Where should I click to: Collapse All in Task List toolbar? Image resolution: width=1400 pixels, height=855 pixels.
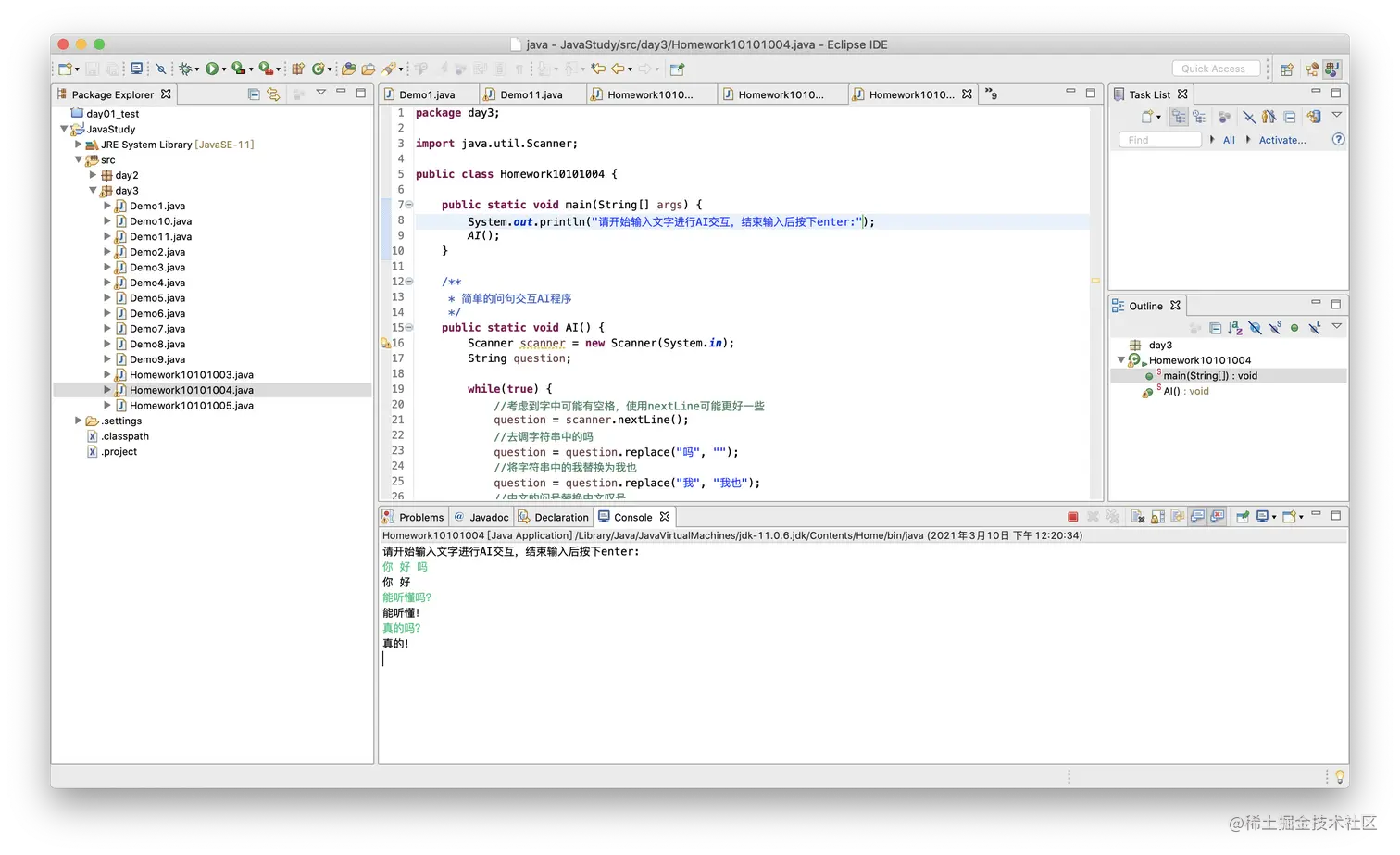click(x=1290, y=117)
